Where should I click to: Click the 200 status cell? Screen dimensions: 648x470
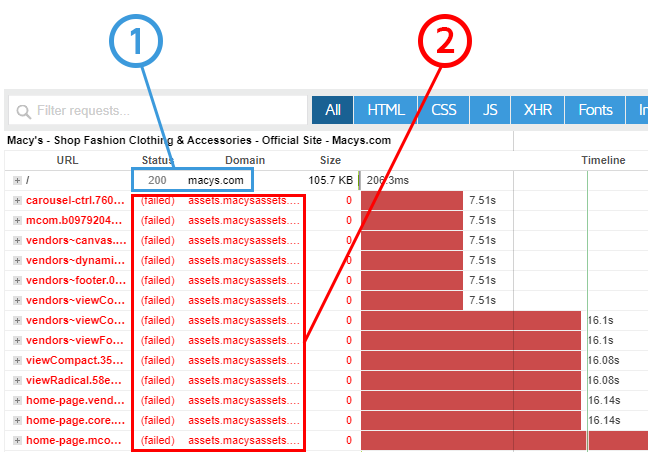157,180
